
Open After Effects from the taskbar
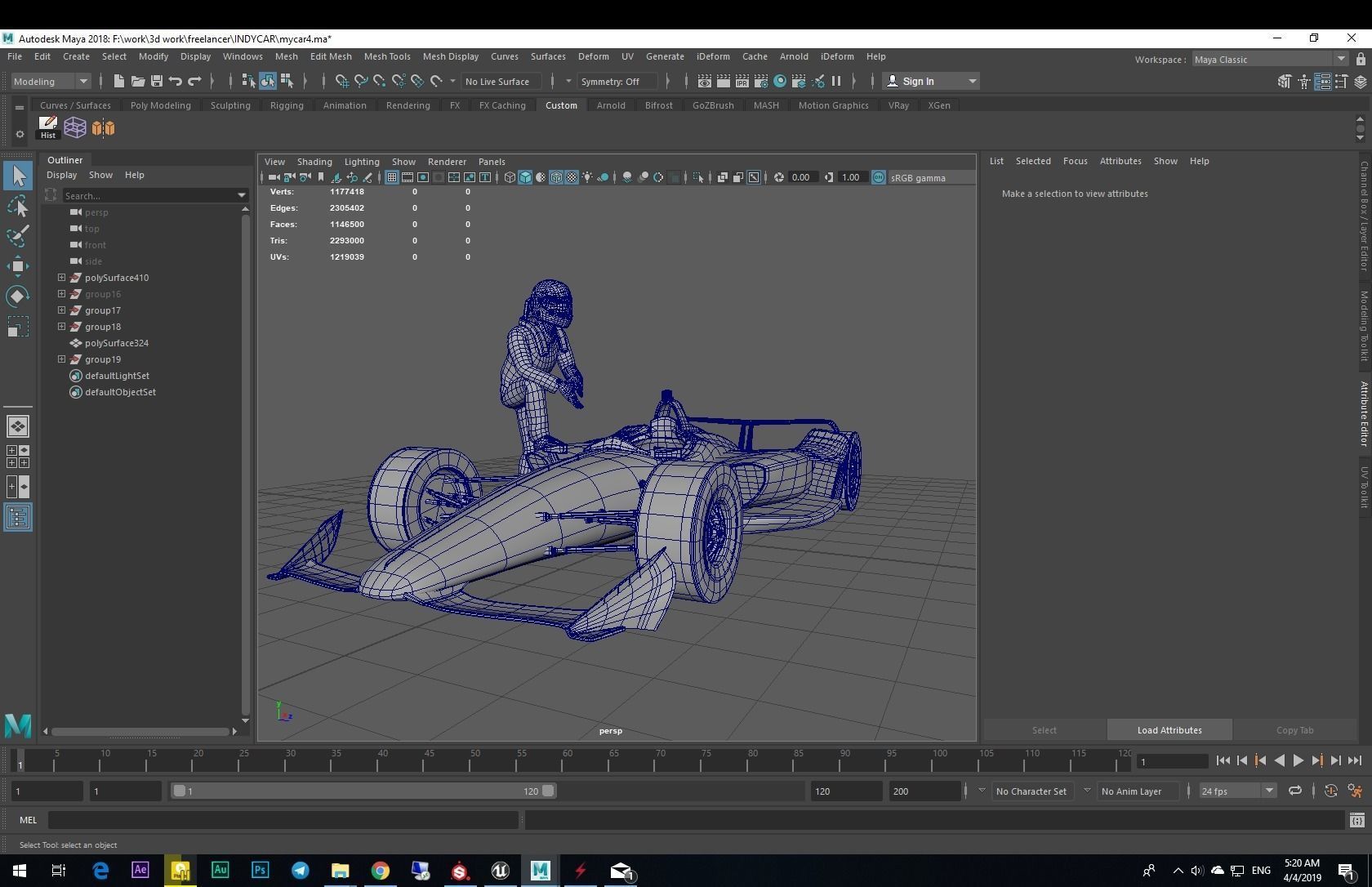[x=140, y=871]
